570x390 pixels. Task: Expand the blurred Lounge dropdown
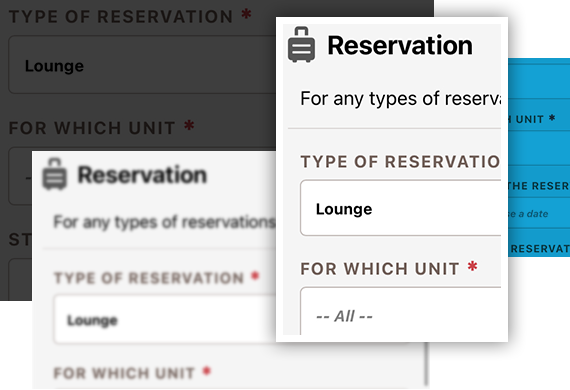click(164, 319)
